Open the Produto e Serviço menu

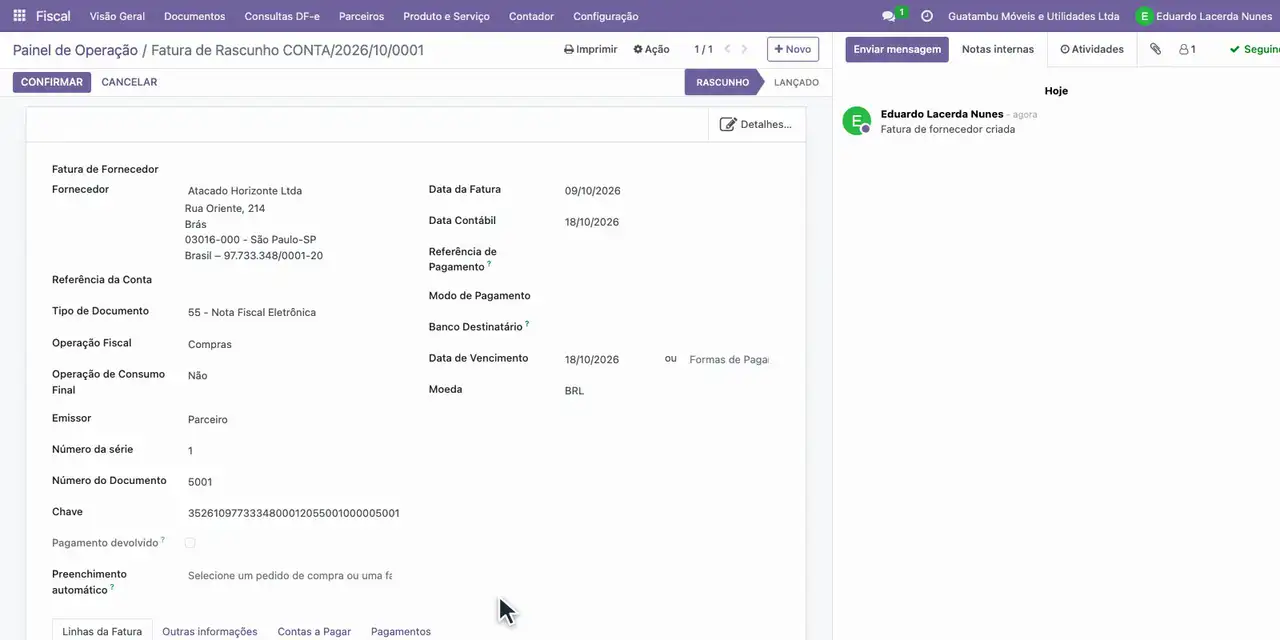click(x=446, y=16)
